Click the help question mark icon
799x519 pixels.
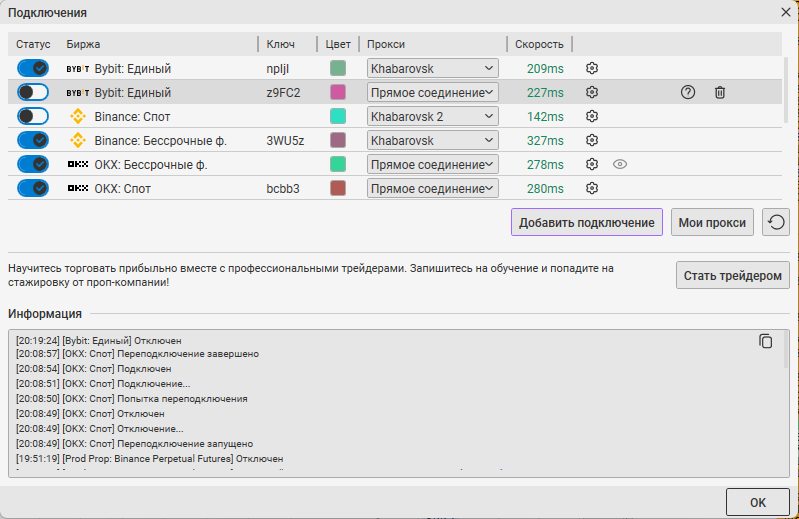[688, 92]
